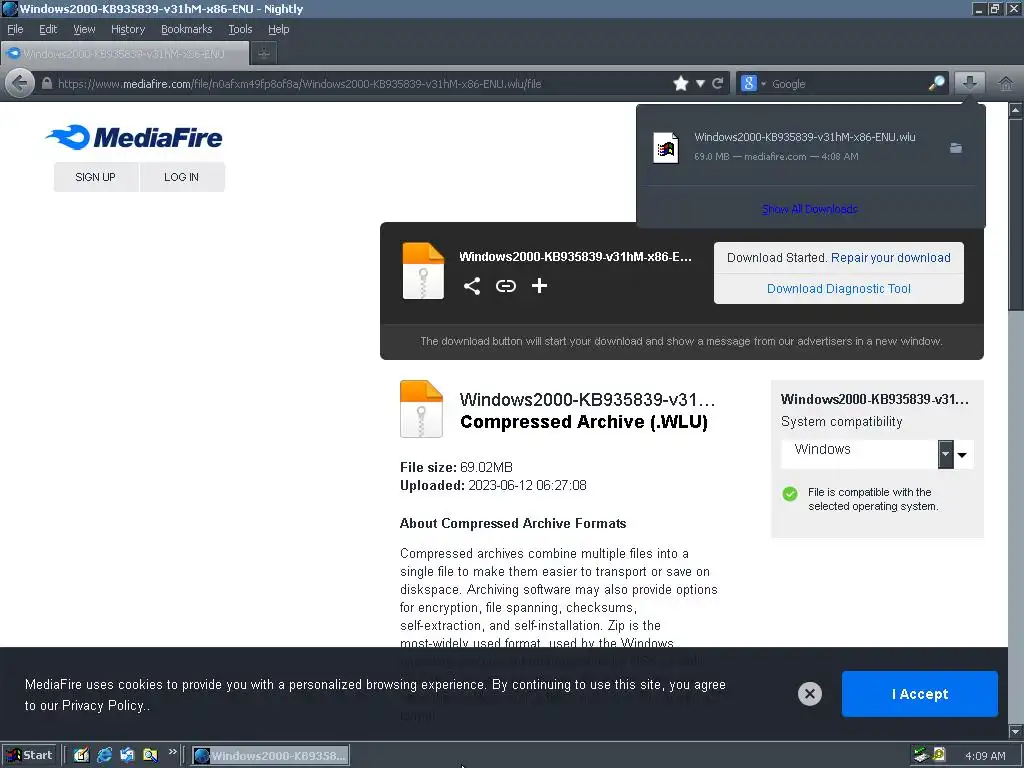Click the 'File size: 69.02MB' text
1024x768 pixels.
(456, 467)
